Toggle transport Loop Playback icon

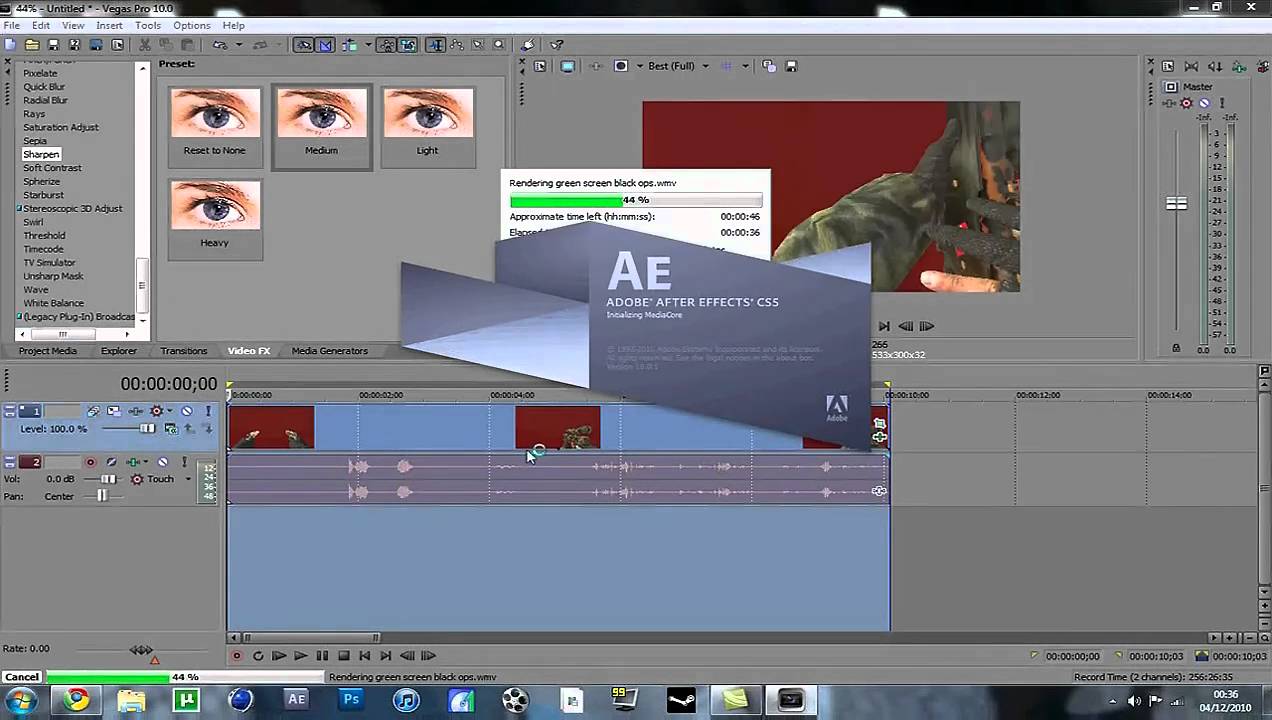(x=258, y=656)
